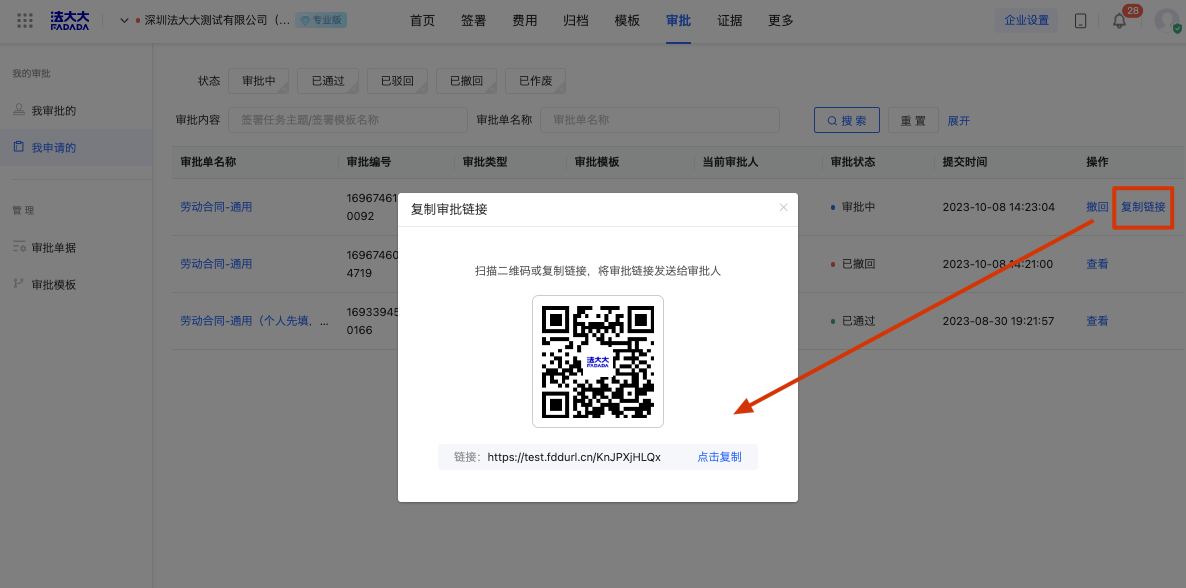
Task: Click the 当前审批人 column header
Action: [730, 162]
